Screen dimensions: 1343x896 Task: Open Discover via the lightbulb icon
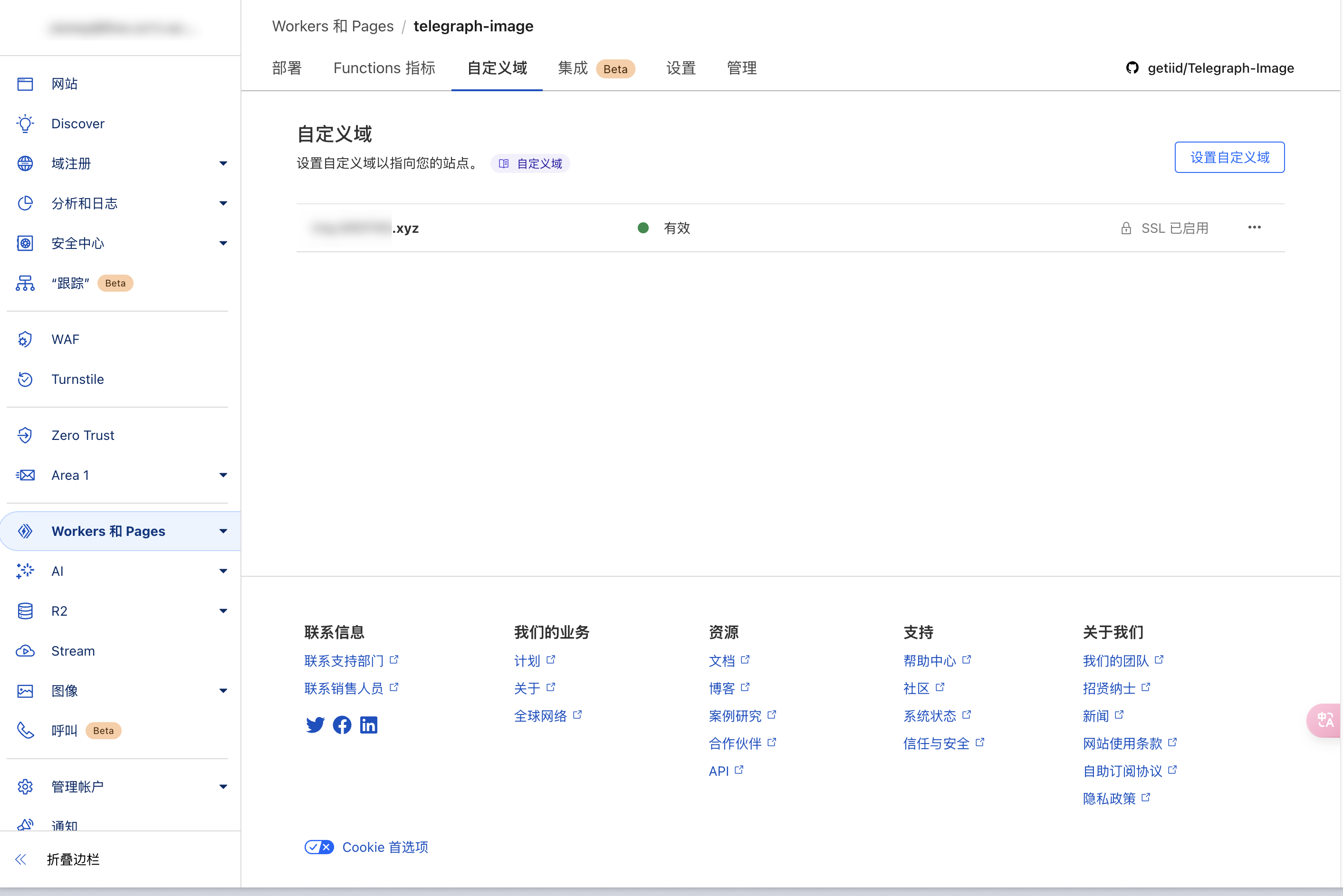(x=25, y=124)
